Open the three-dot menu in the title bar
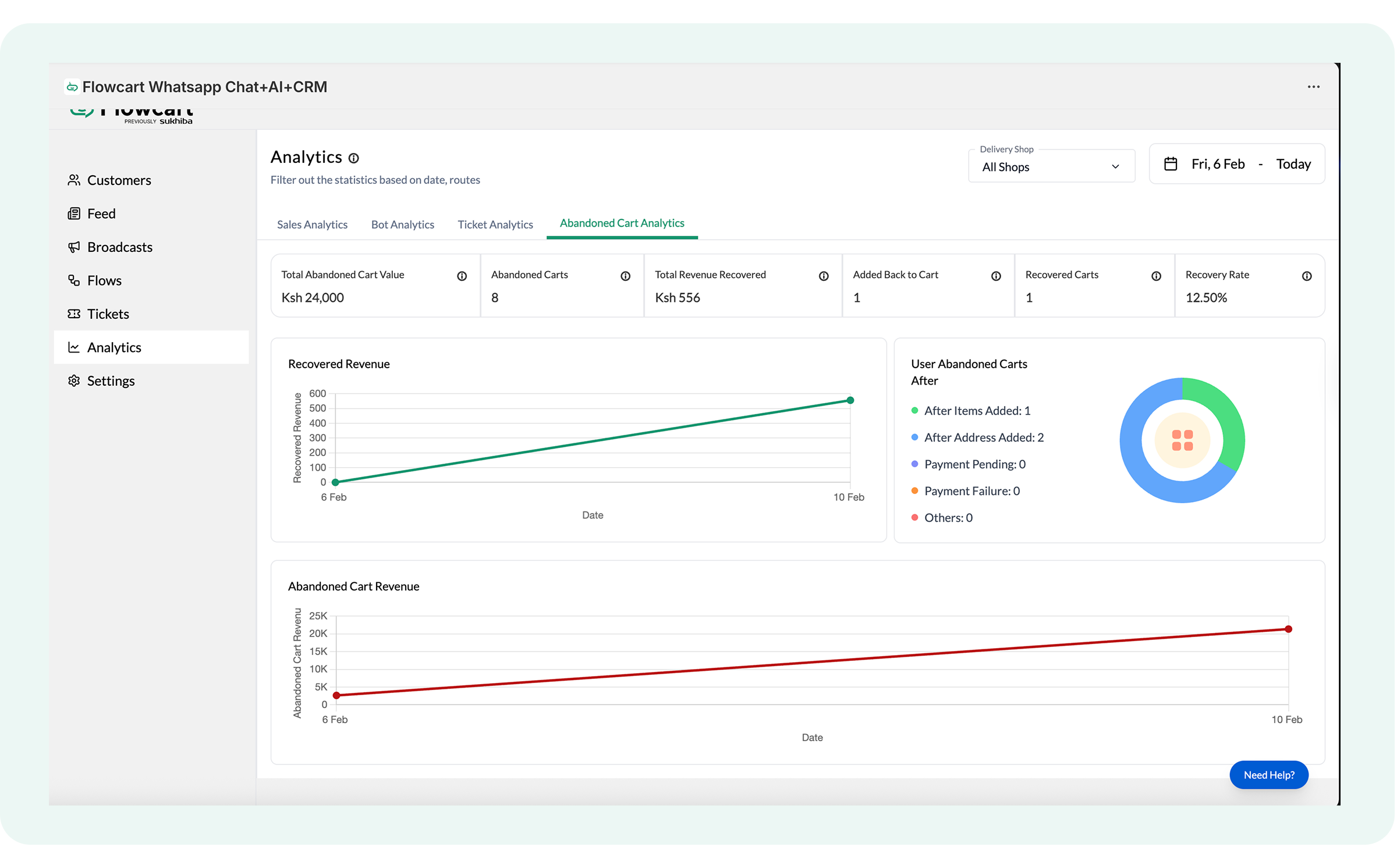This screenshot has height=868, width=1397. pos(1313,87)
